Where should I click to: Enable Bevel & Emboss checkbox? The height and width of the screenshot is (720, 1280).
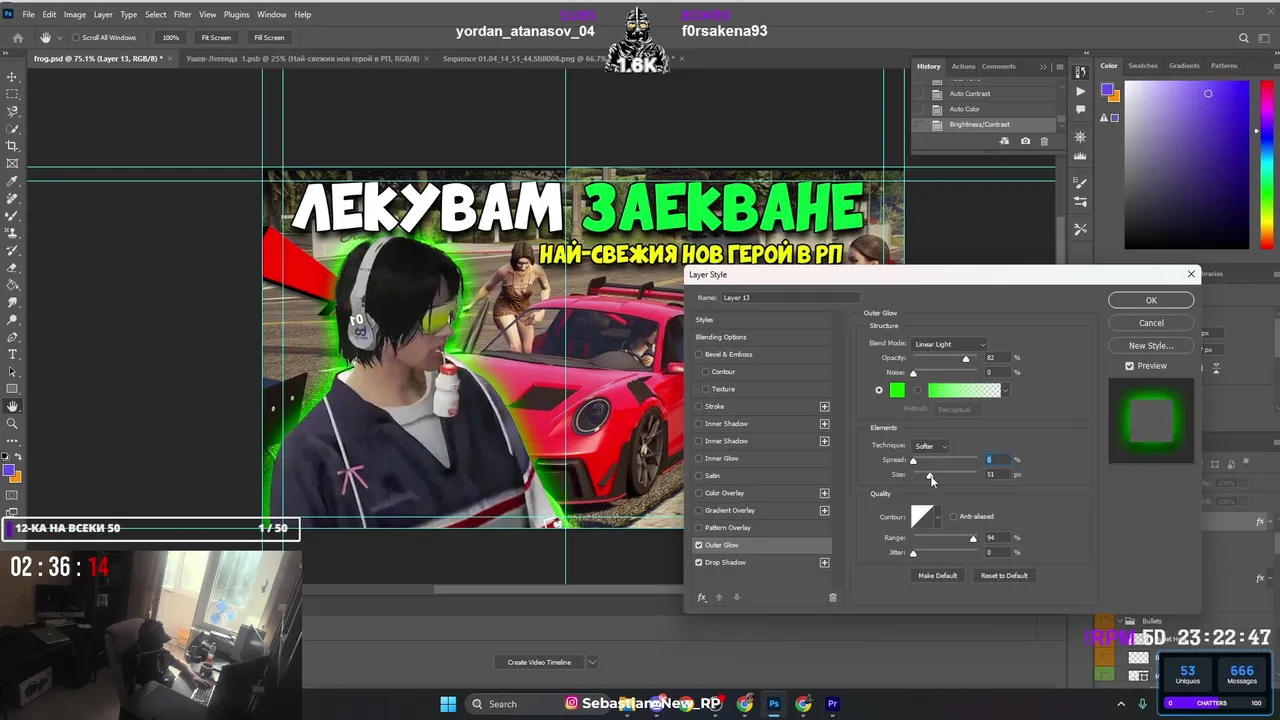pyautogui.click(x=699, y=354)
